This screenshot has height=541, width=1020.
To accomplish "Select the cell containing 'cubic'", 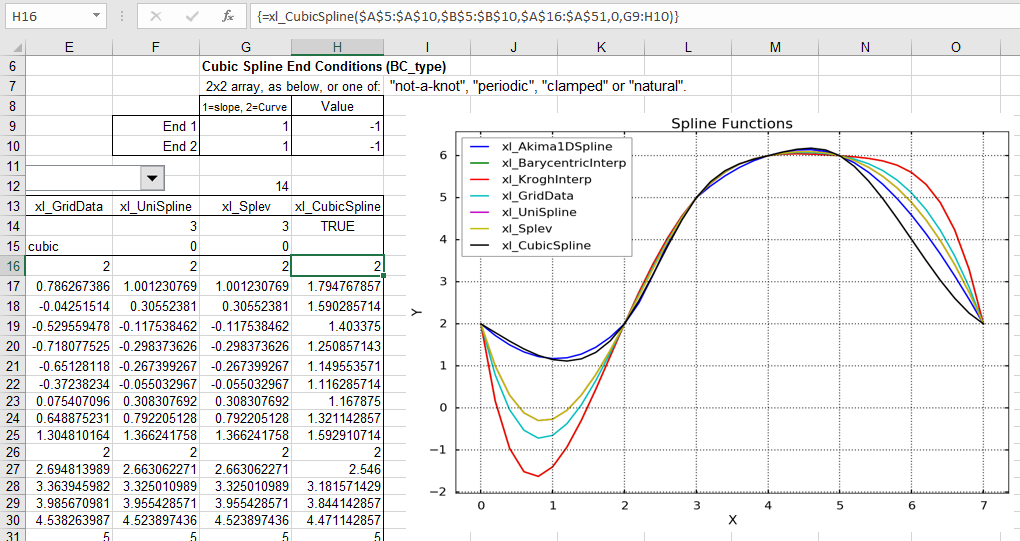I will tap(68, 246).
